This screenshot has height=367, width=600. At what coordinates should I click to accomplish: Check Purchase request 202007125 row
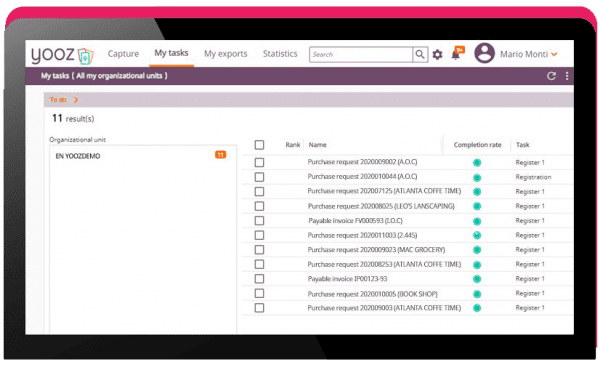click(x=259, y=192)
